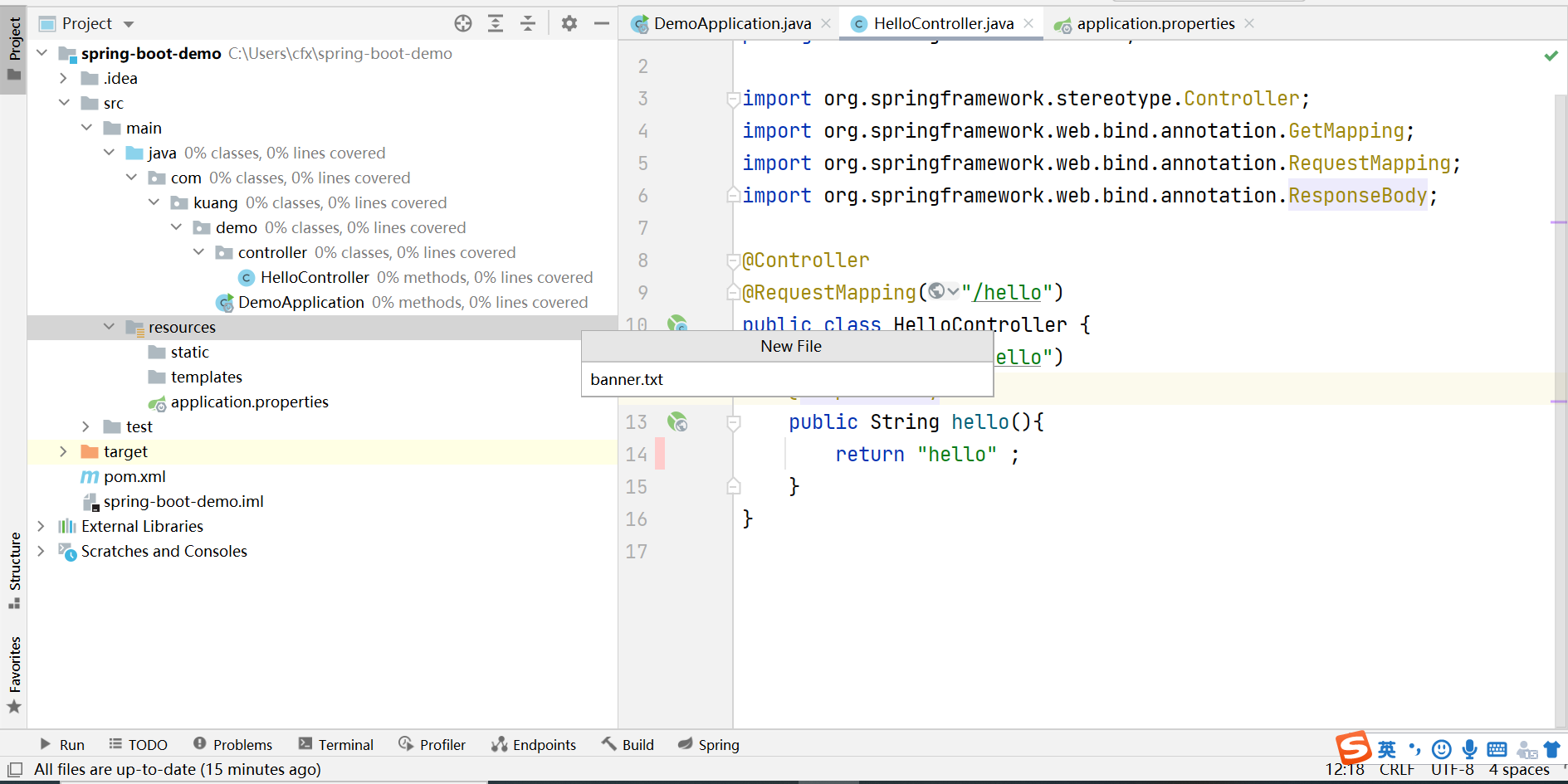Click the Sogou soft keyboard icon

click(x=1497, y=749)
